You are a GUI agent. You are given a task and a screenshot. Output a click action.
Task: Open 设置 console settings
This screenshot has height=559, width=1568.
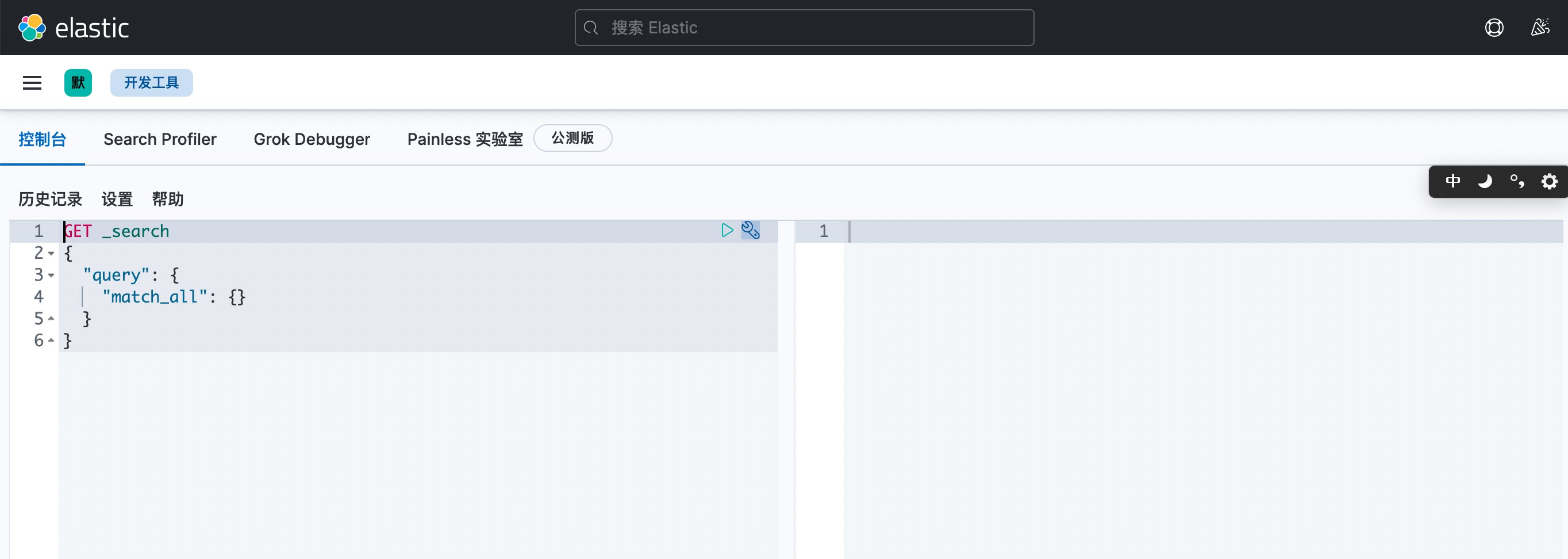pyautogui.click(x=117, y=199)
